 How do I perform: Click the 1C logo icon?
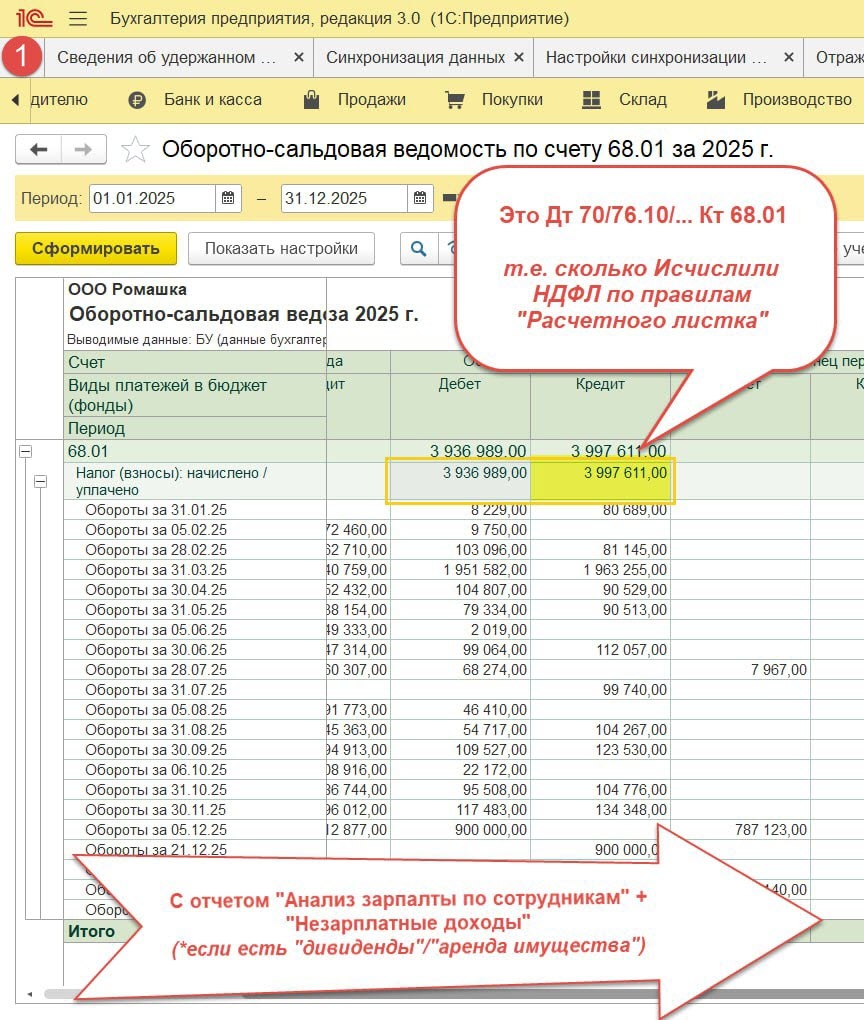[34, 18]
